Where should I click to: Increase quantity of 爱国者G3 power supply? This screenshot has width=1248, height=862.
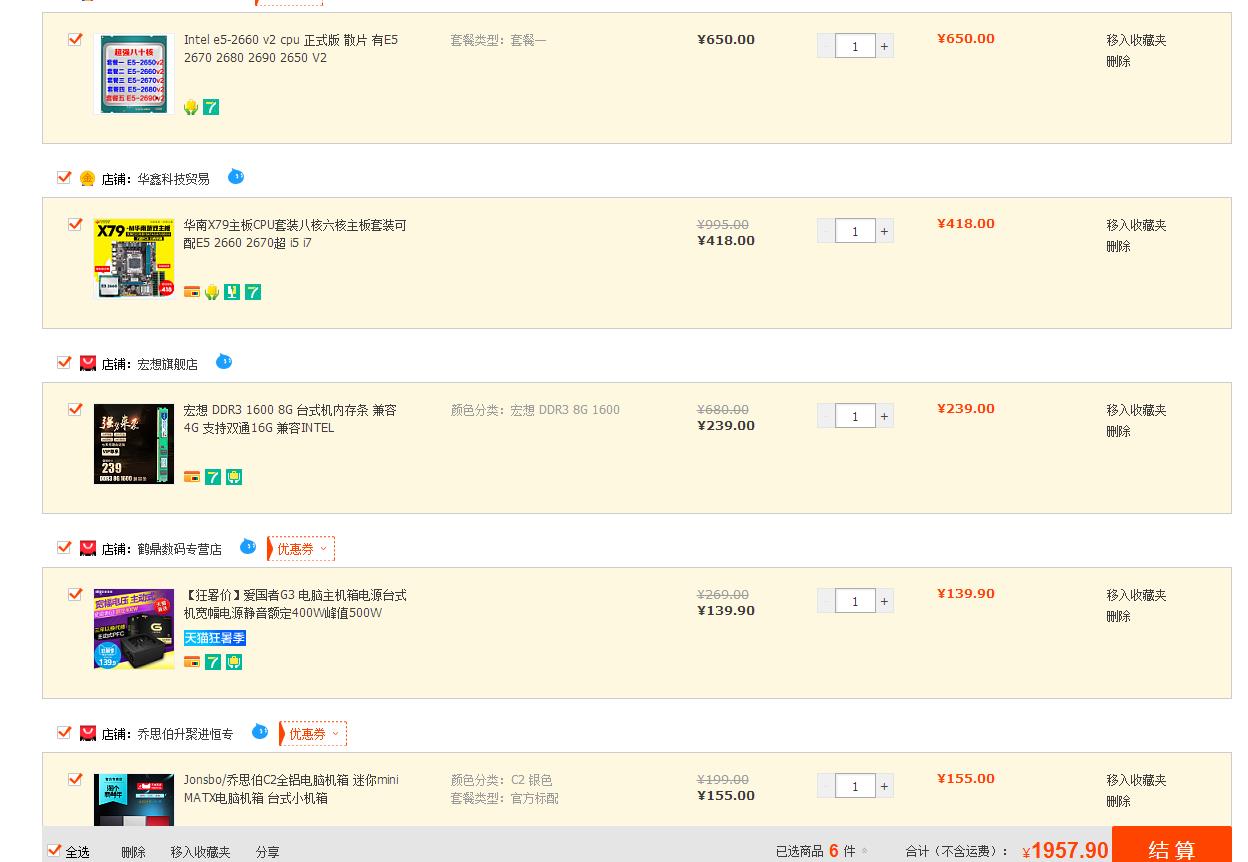pyautogui.click(x=884, y=601)
